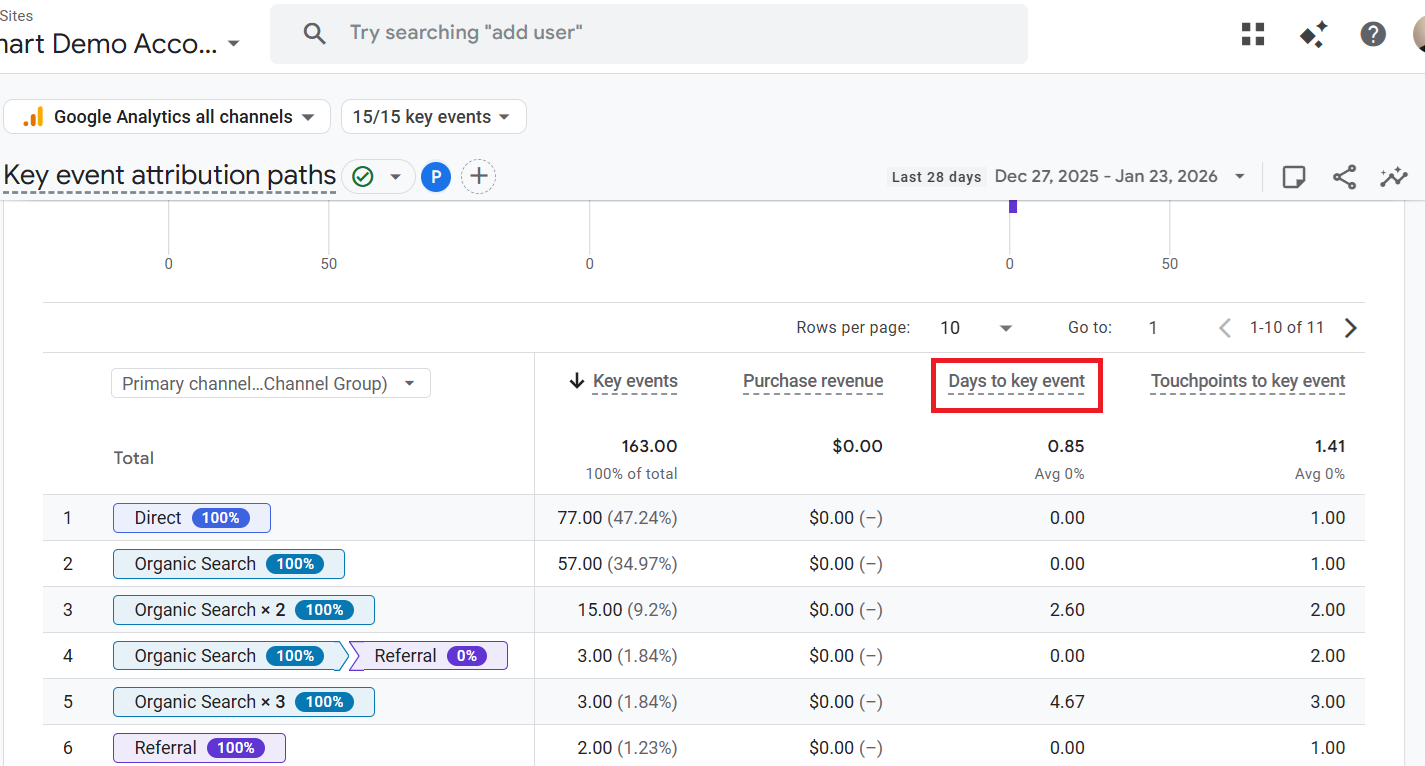1425x766 pixels.
Task: Click the P segment badge
Action: [435, 177]
